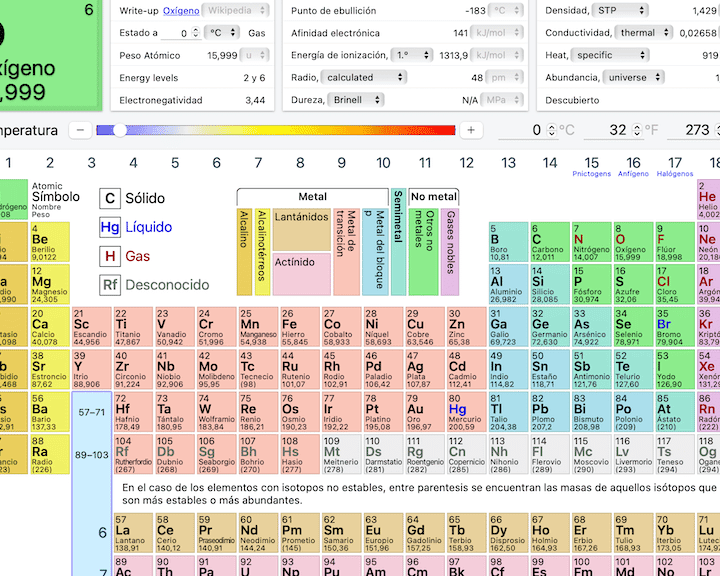Viewport: 720px width, 576px height.
Task: Select the Lantánidos category in legend
Action: pyautogui.click(x=301, y=230)
